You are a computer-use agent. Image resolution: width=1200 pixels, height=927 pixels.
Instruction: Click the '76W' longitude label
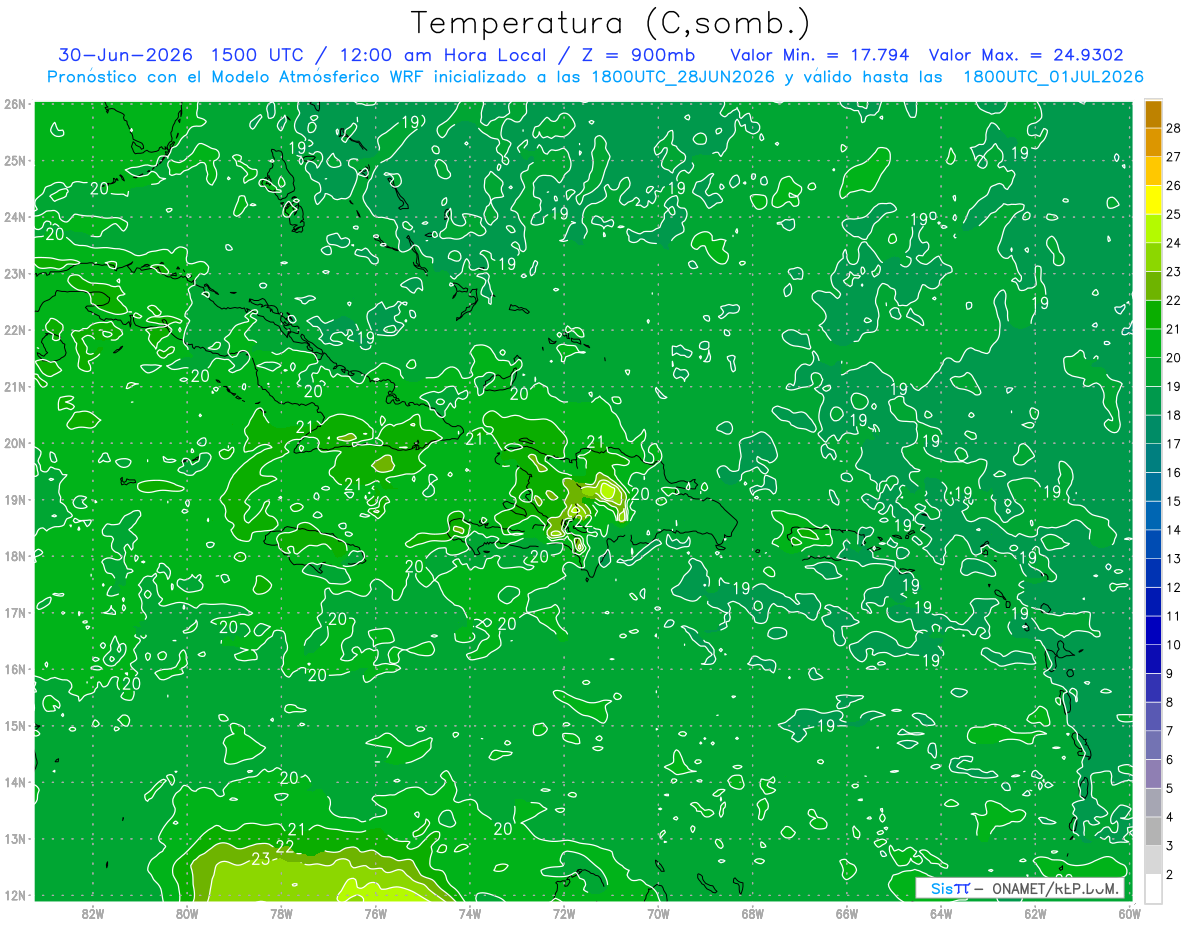375,913
